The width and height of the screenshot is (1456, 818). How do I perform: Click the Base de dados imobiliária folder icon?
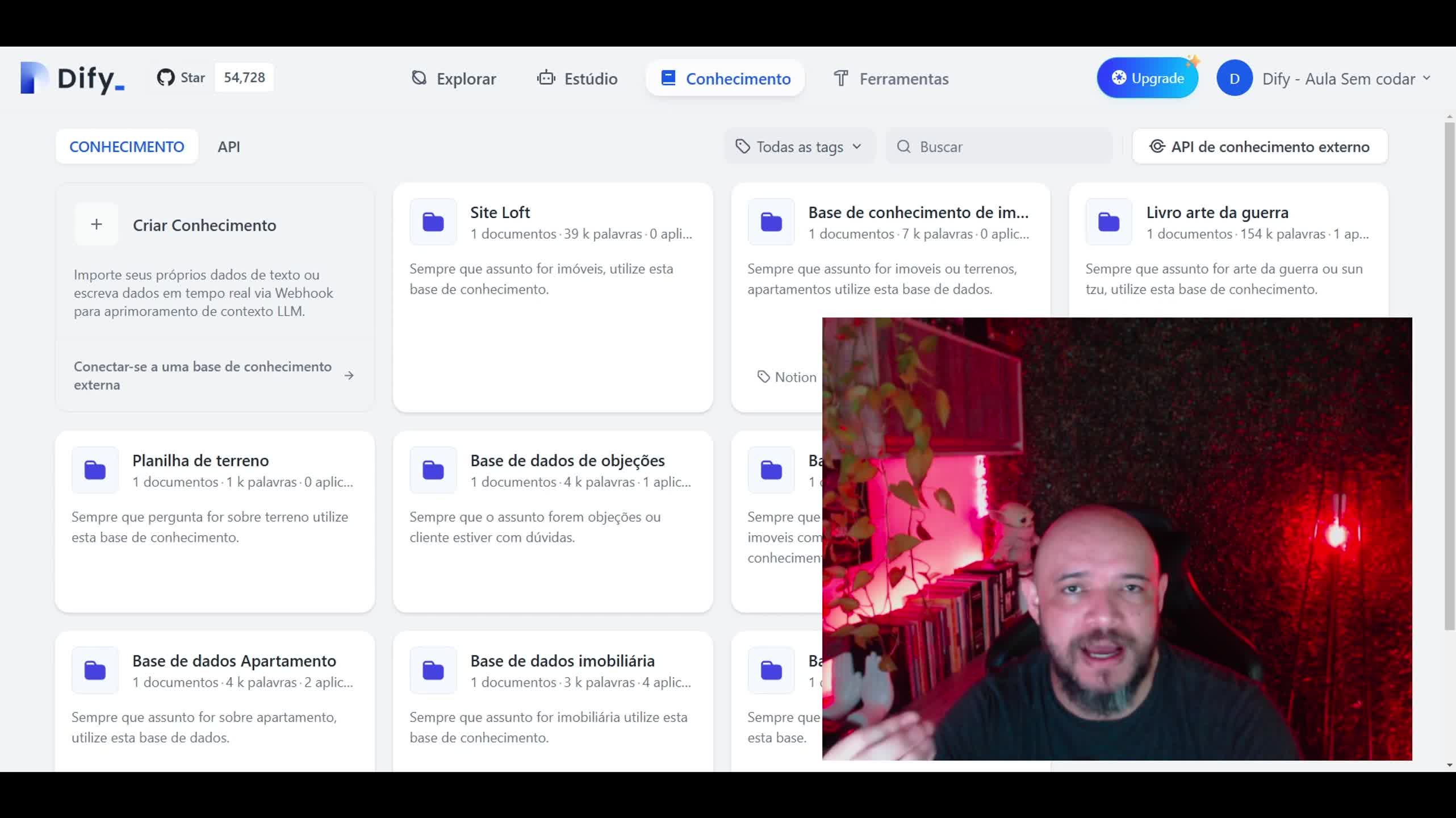(433, 670)
